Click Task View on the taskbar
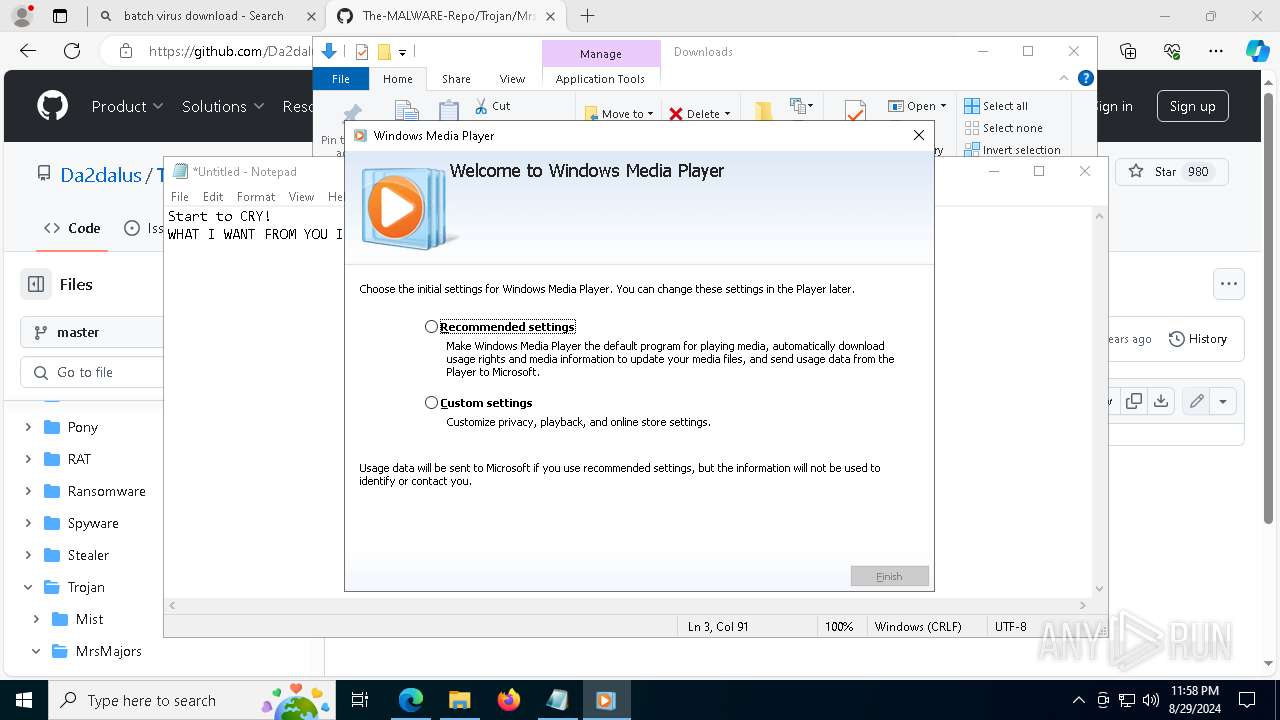 pyautogui.click(x=361, y=700)
